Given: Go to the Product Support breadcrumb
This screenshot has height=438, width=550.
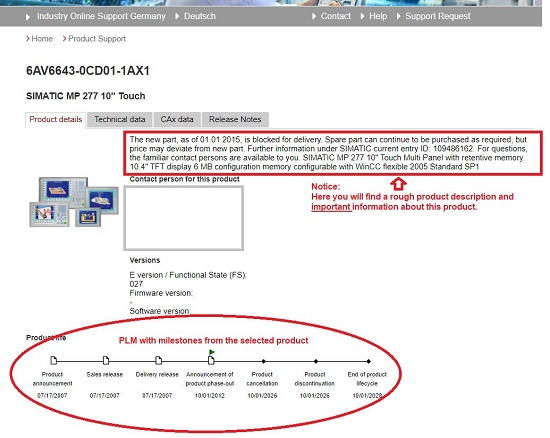Looking at the screenshot, I should click(x=97, y=39).
